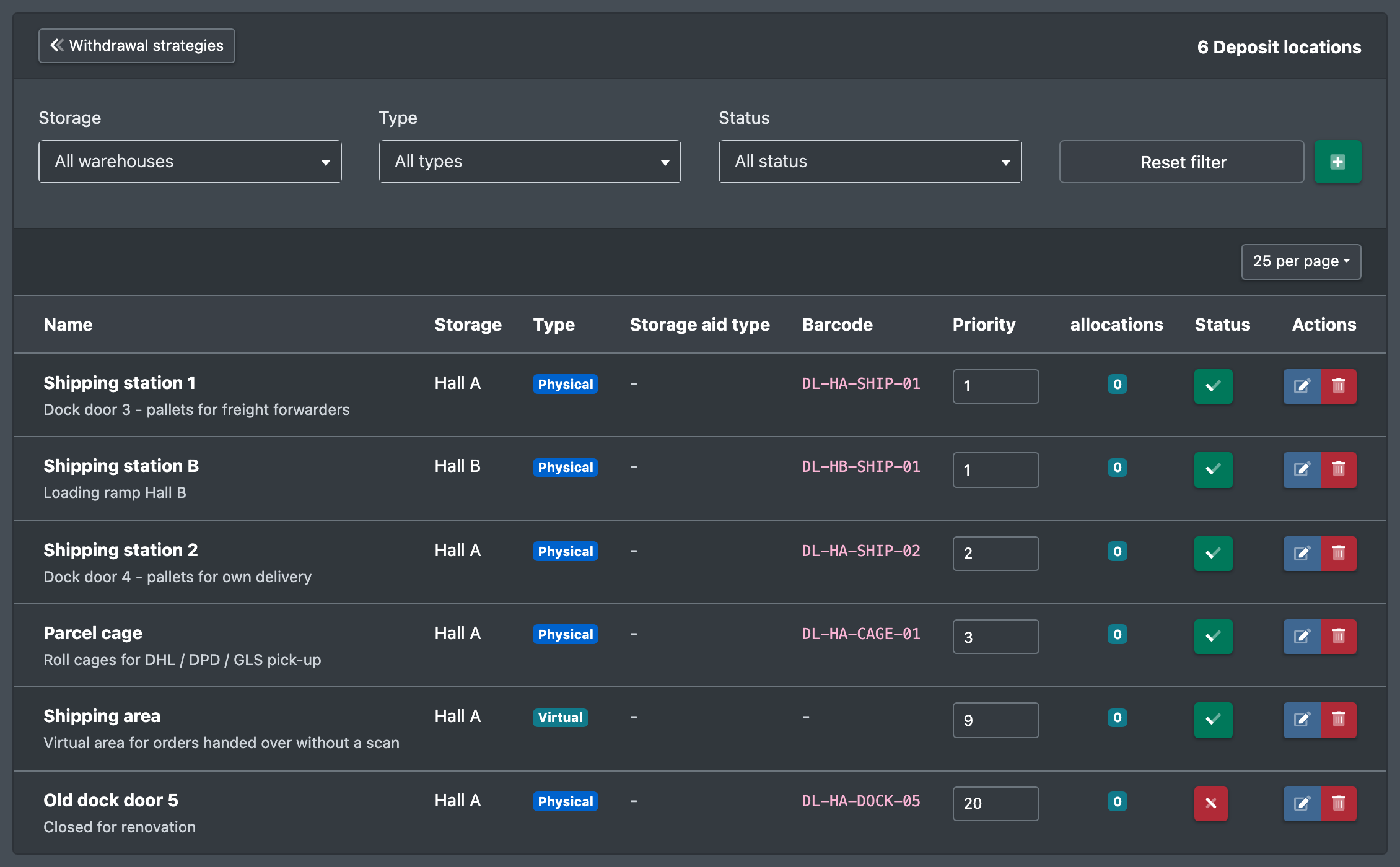Click the Reset filter button
Screen dimensions: 1400x867
(1182, 162)
